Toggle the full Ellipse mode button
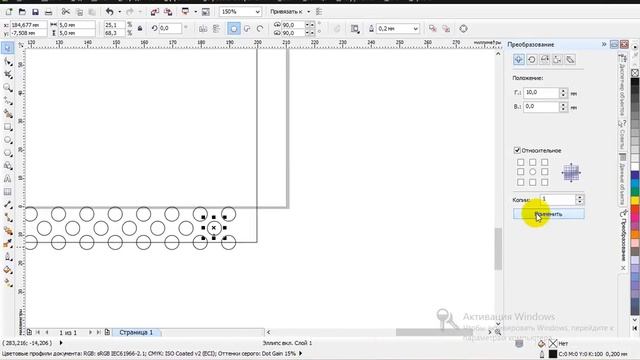Viewport: 640px width, 360px height. click(234, 29)
